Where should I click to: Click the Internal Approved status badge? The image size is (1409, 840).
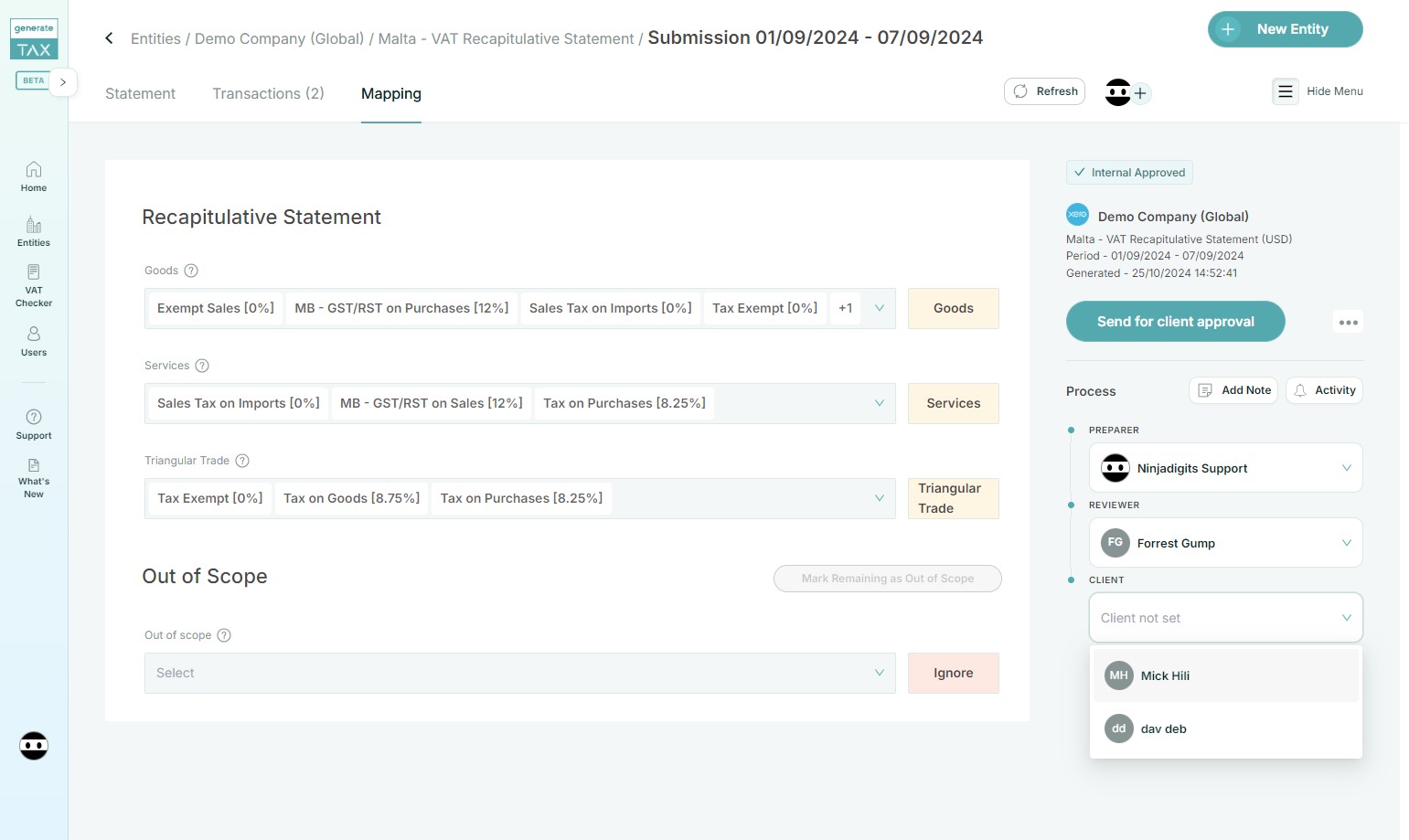point(1129,172)
